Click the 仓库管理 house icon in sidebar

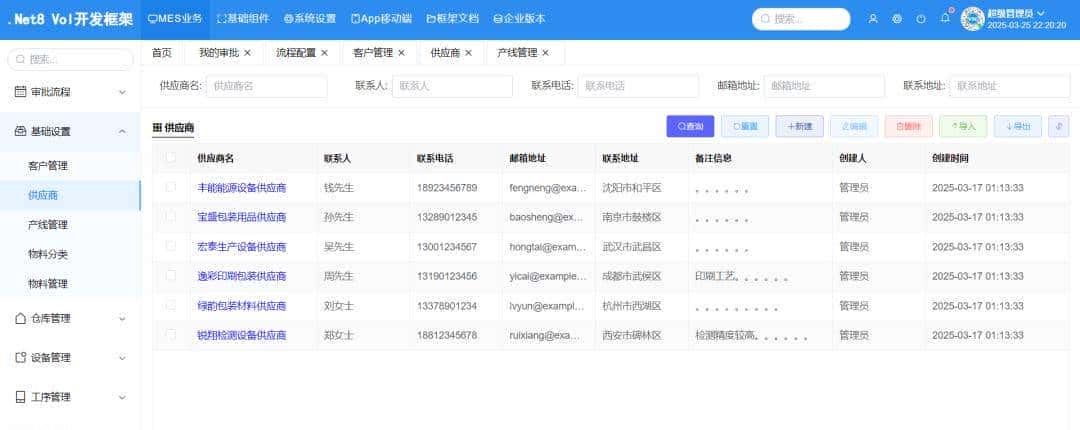pos(21,318)
